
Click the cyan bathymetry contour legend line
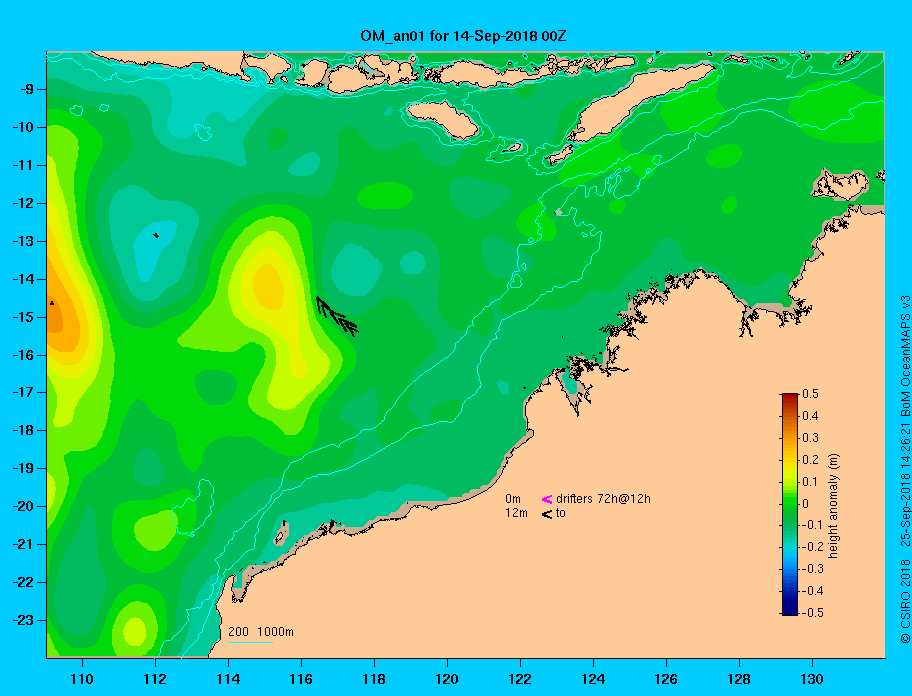pos(250,642)
